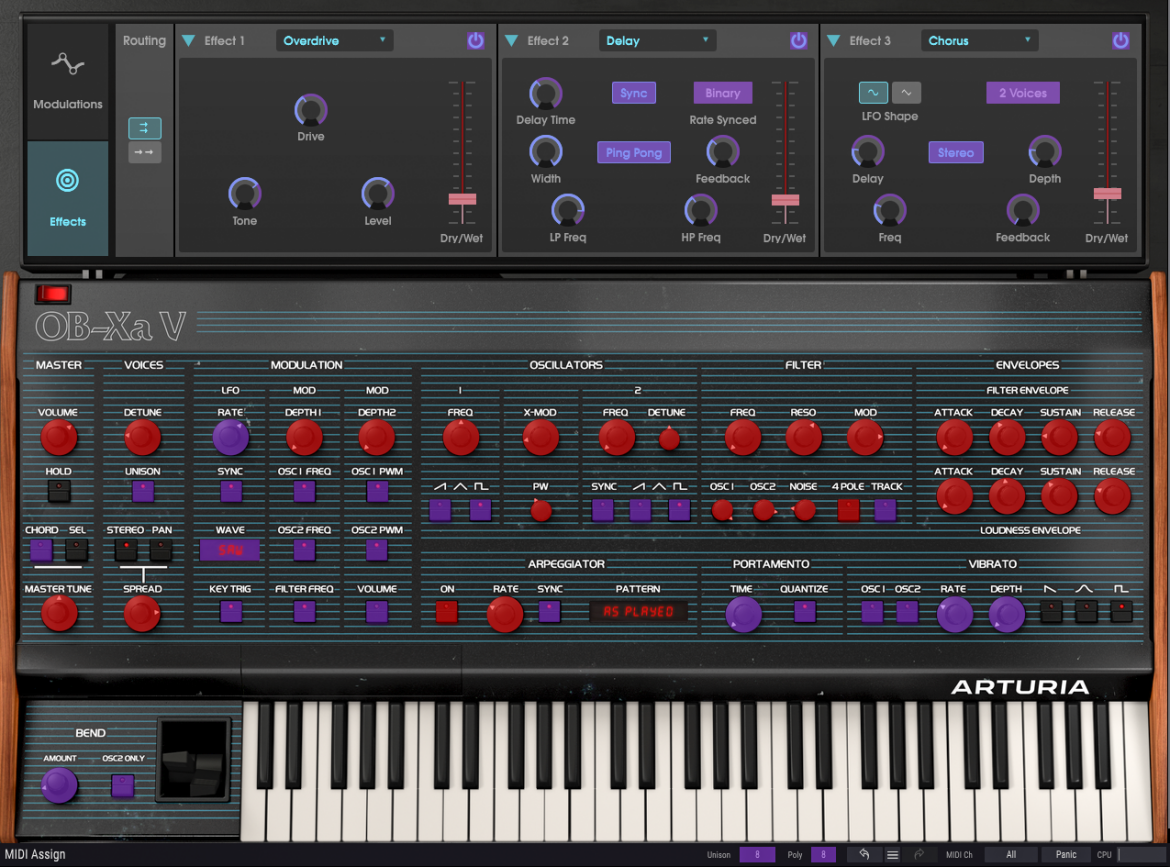
Task: Click the Voices PAN button
Action: [160, 551]
